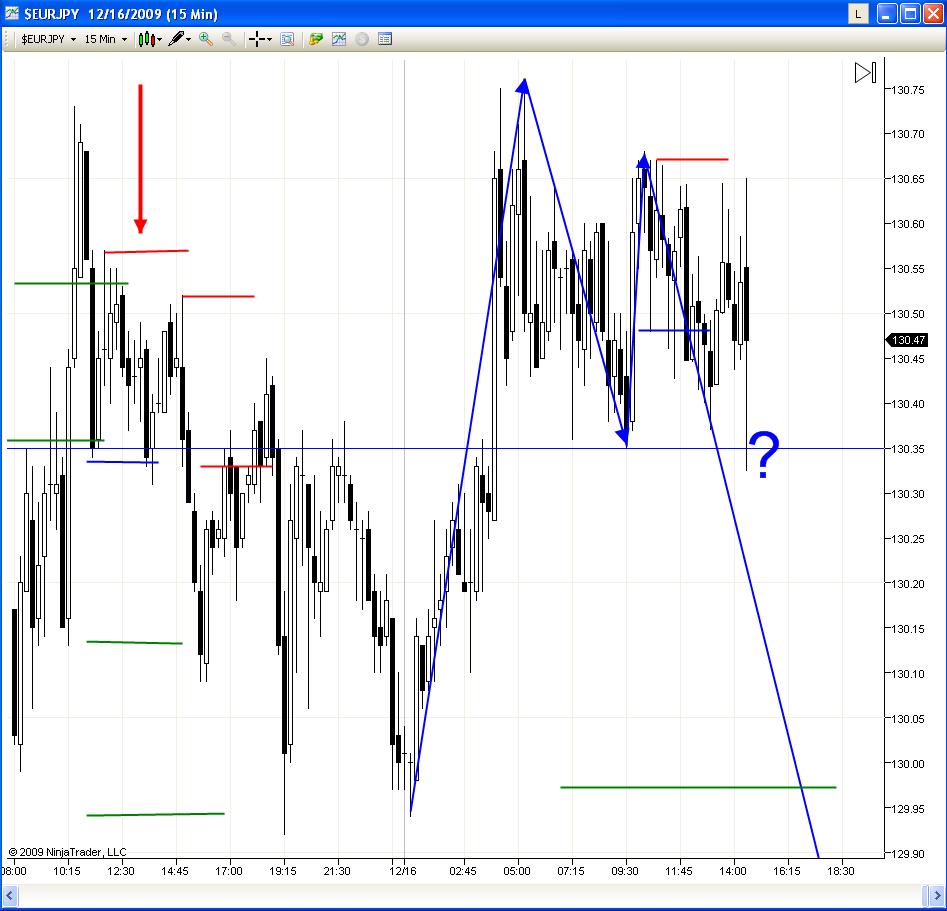The width and height of the screenshot is (947, 911).
Task: Click the 18:30 time axis label
Action: pos(841,871)
